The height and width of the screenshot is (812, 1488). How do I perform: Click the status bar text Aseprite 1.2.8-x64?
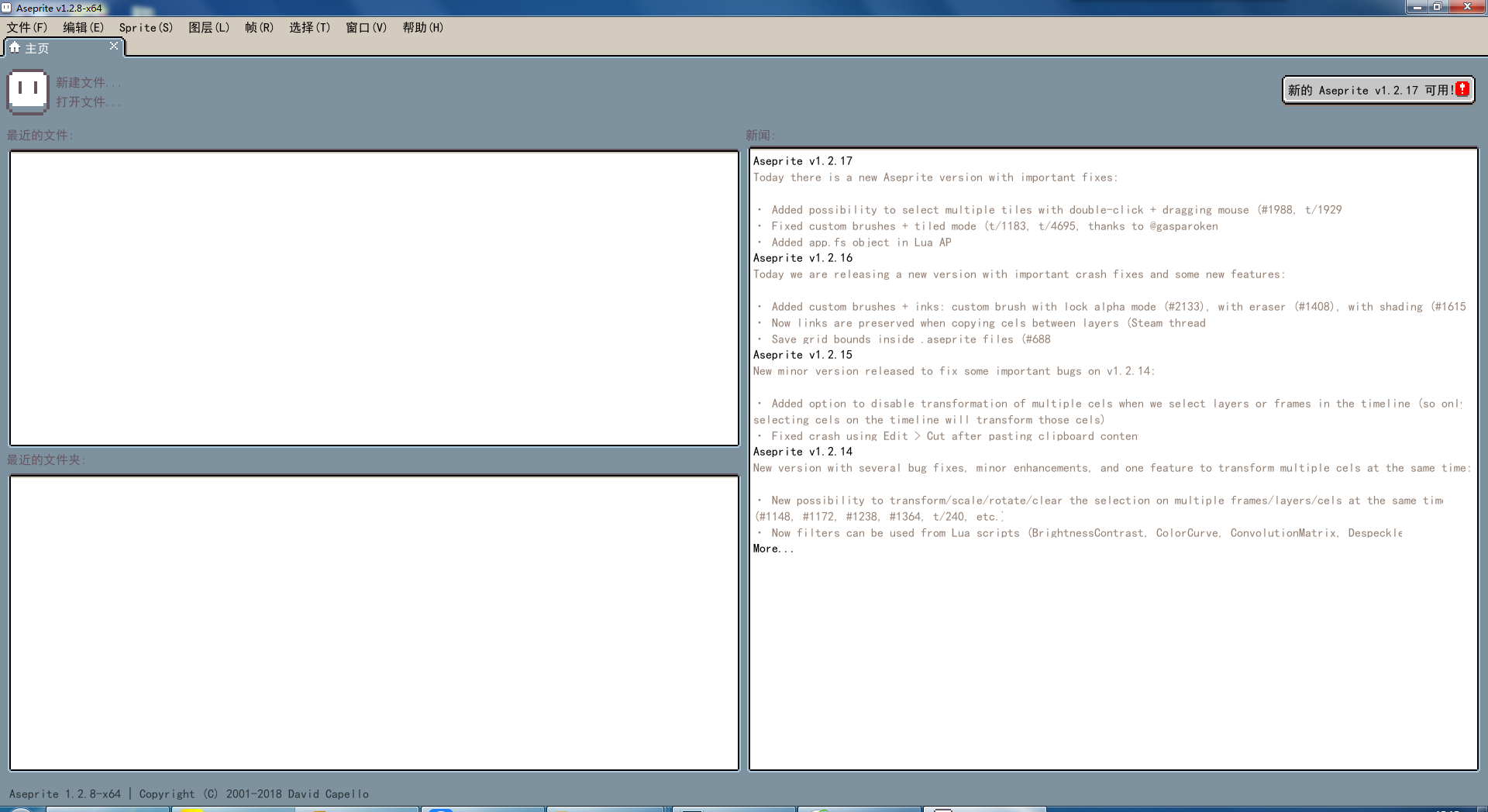pyautogui.click(x=65, y=794)
